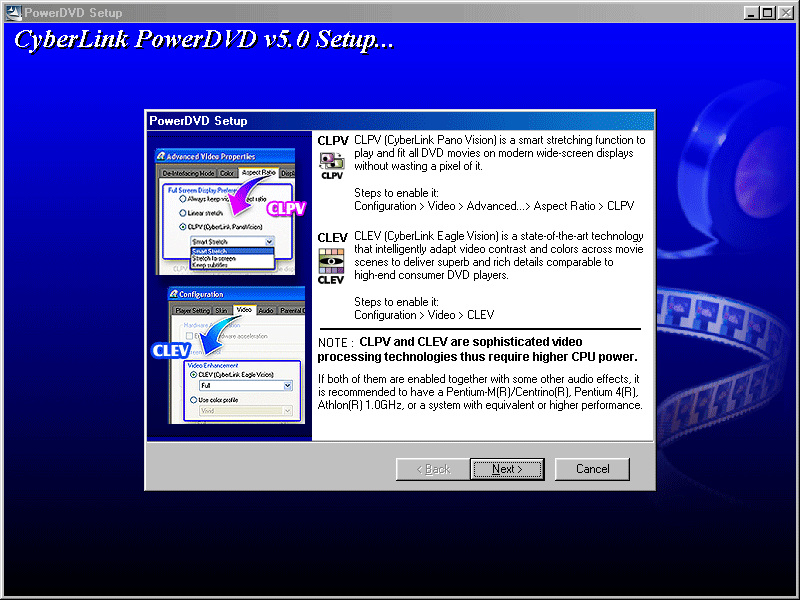Open the greyed Vivid dropdown
This screenshot has height=600, width=800.
coord(246,411)
